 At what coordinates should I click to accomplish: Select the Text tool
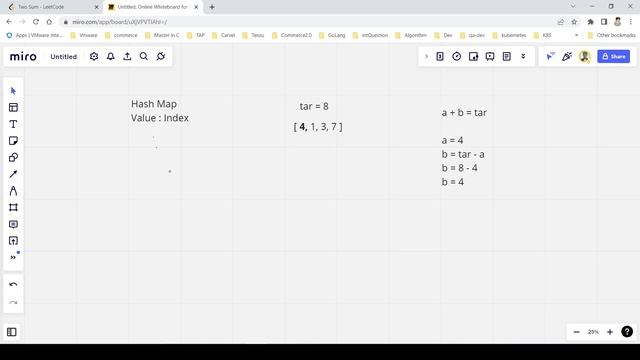coord(13,124)
